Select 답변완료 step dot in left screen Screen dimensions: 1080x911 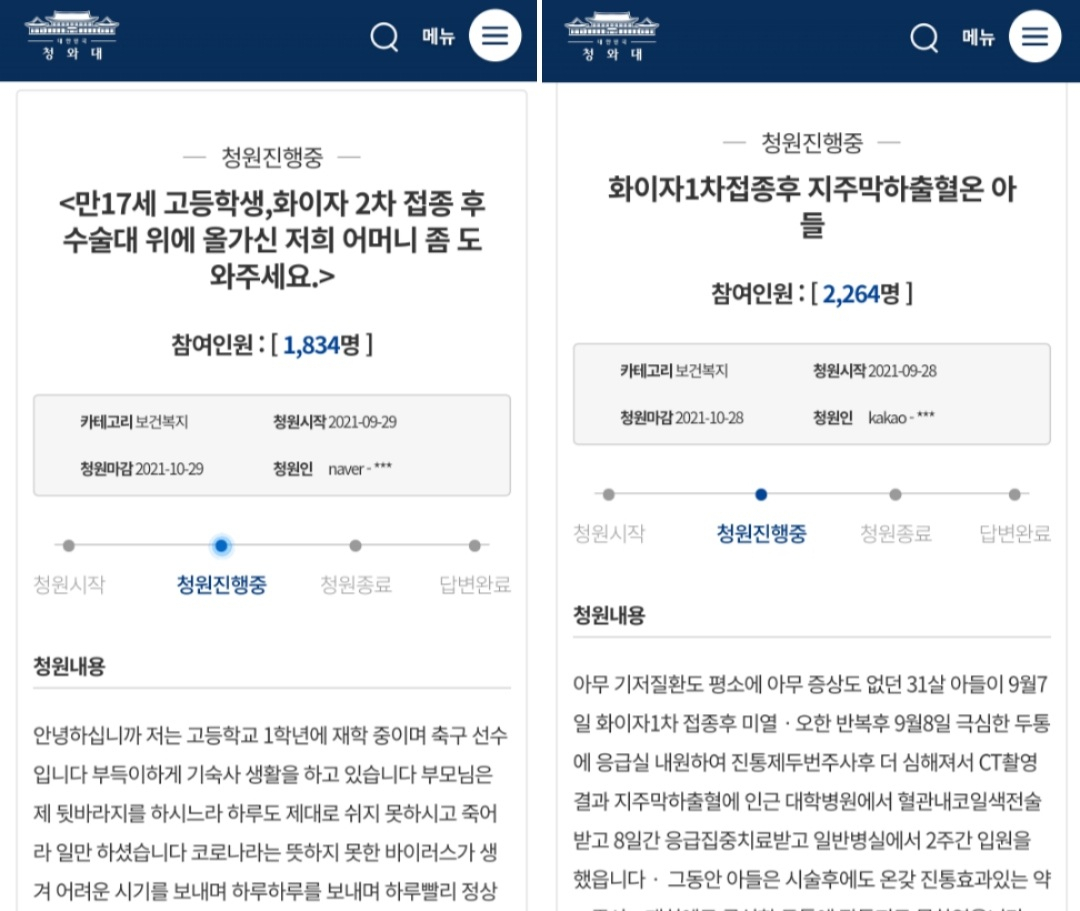coord(475,545)
